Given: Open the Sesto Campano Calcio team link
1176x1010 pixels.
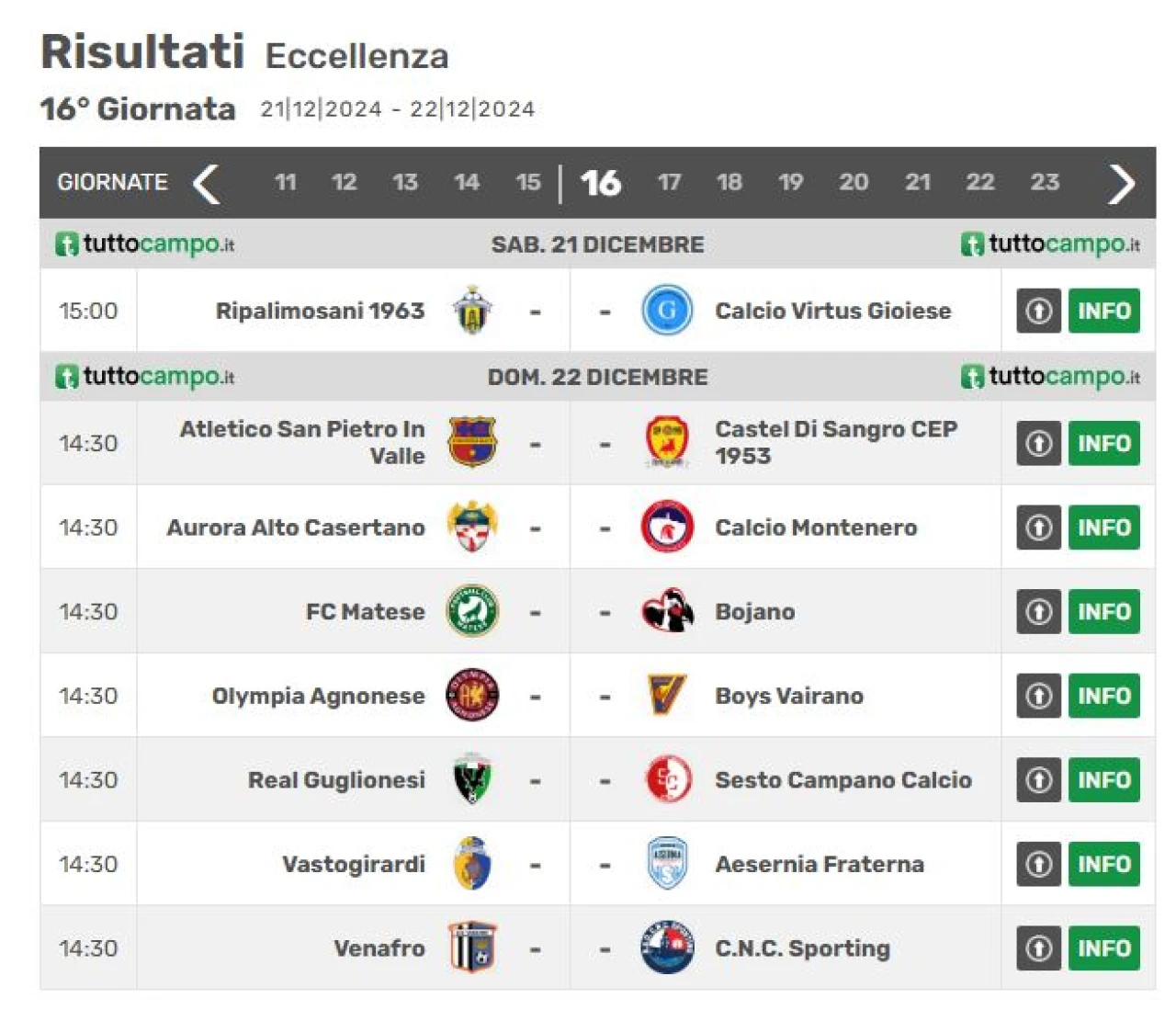Looking at the screenshot, I should pos(843,780).
